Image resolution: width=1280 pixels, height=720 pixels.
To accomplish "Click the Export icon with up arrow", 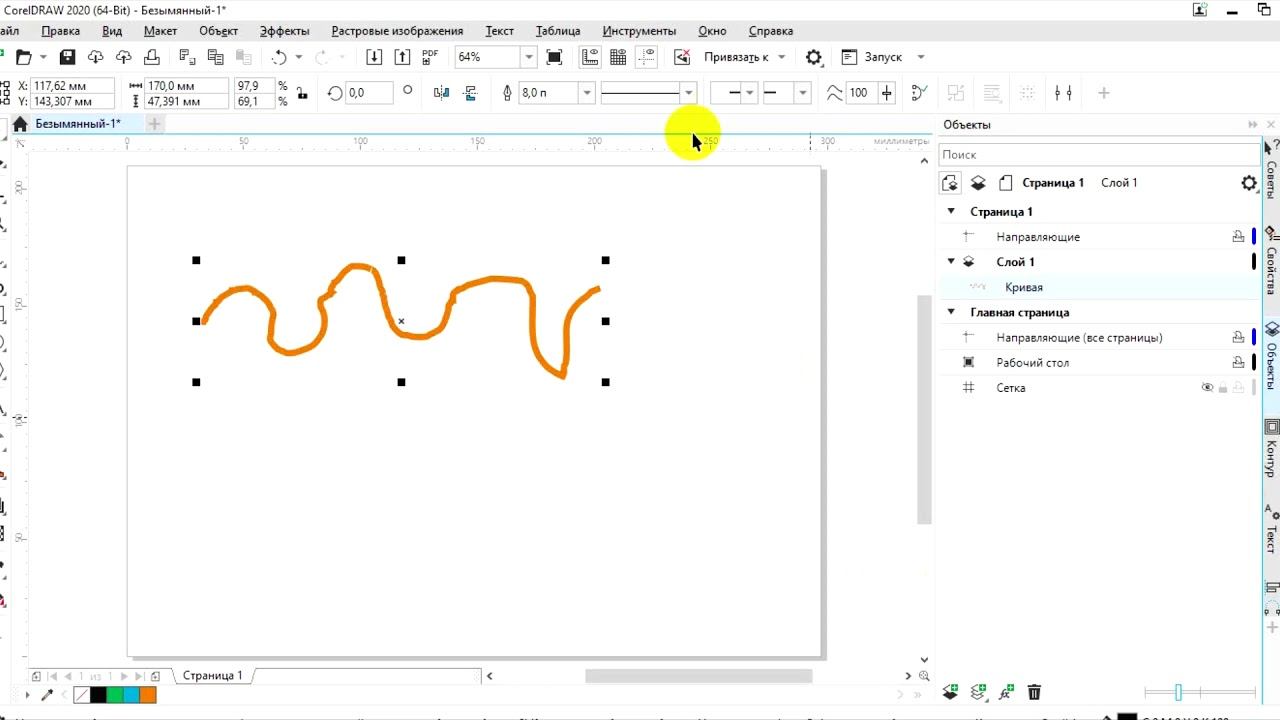I will [402, 57].
